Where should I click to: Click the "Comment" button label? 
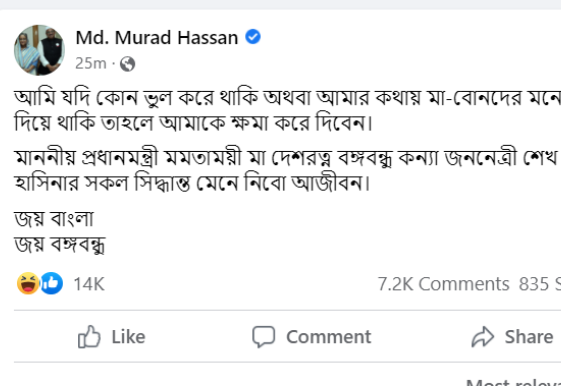coord(329,337)
